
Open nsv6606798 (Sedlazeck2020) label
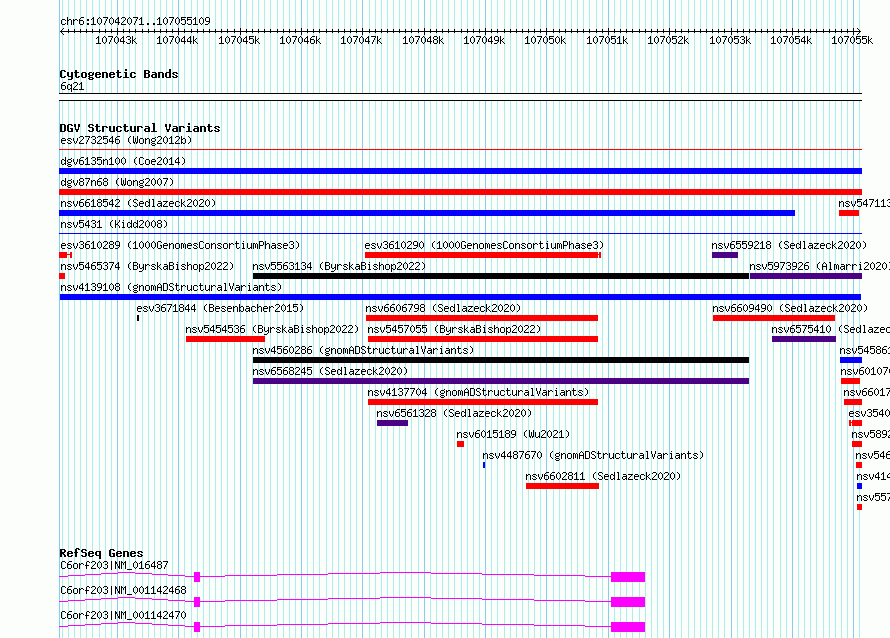pos(443,308)
